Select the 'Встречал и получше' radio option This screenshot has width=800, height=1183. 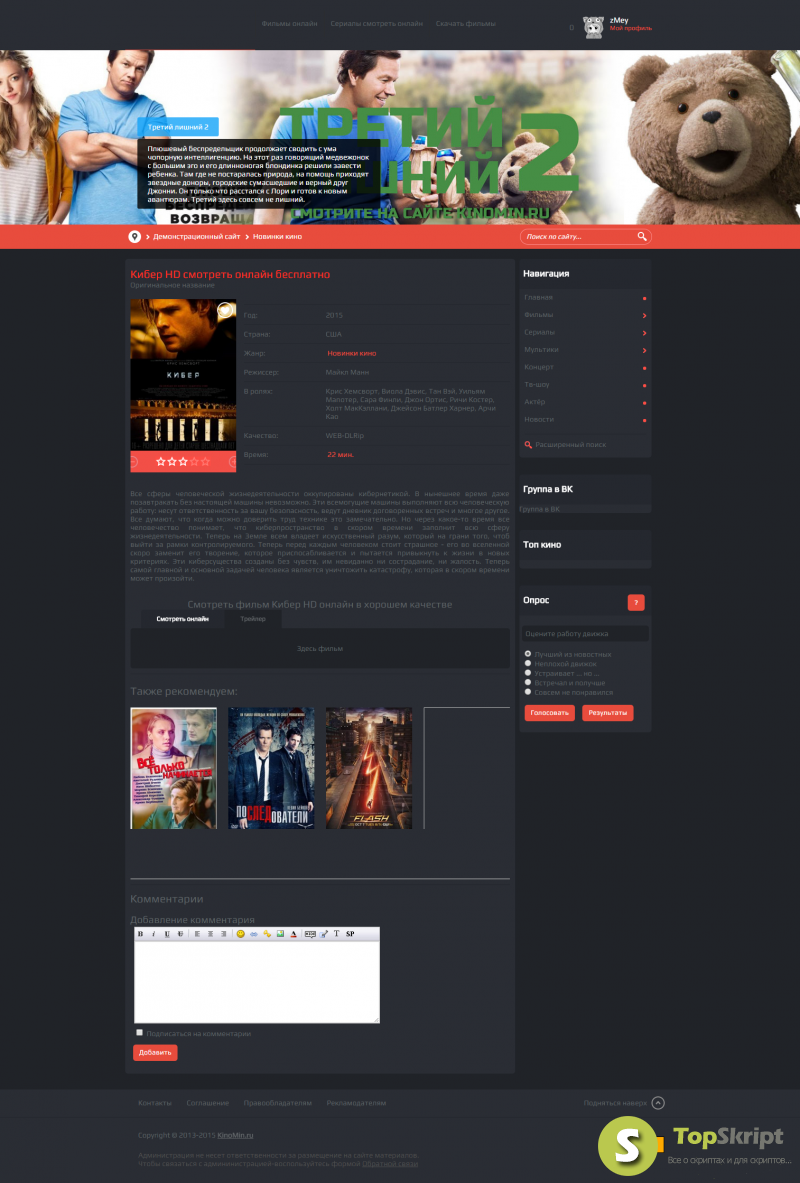click(528, 682)
